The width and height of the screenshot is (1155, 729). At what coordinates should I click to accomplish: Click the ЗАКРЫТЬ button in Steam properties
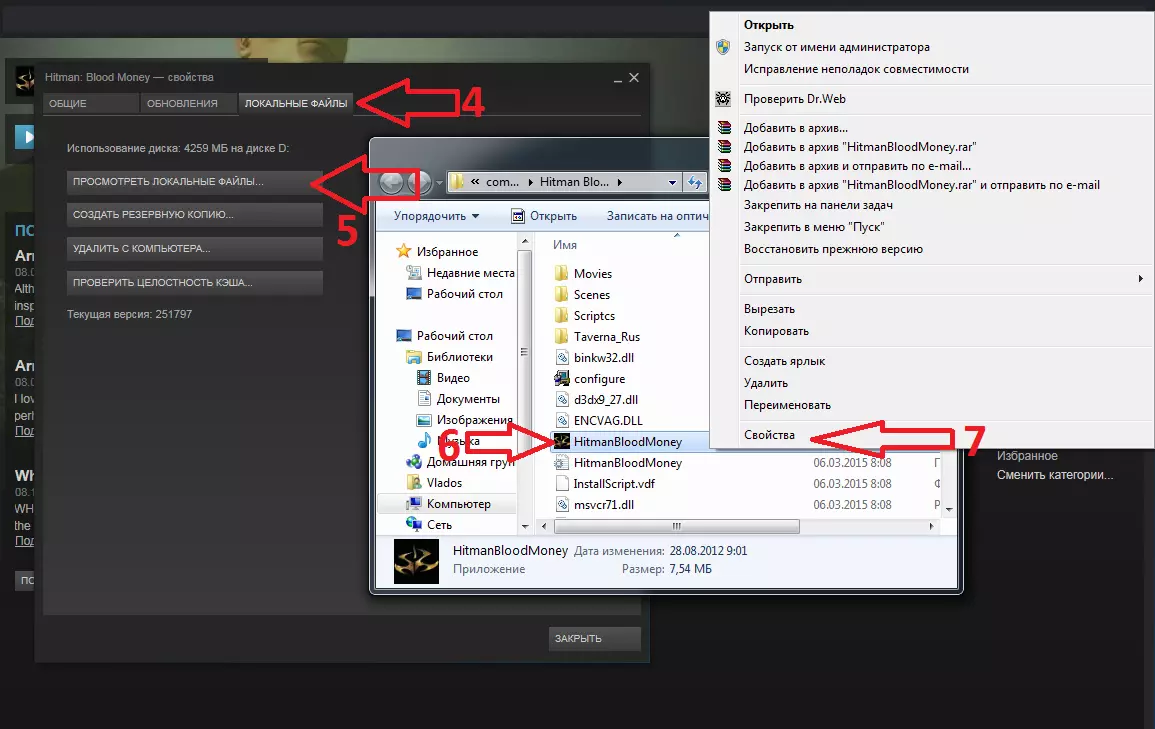point(594,638)
